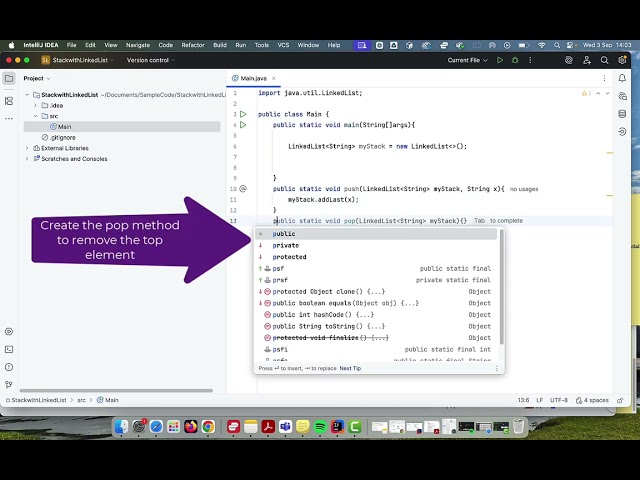Viewport: 640px width, 480px height.
Task: Open the AI Assistant icon in right sidebar
Action: pos(622,96)
